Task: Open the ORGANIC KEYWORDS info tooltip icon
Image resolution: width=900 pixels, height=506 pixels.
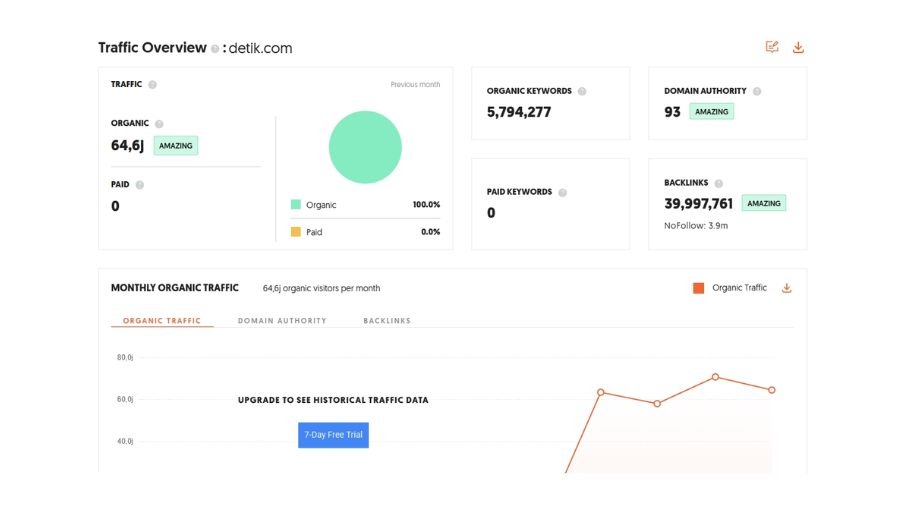Action: click(x=582, y=91)
